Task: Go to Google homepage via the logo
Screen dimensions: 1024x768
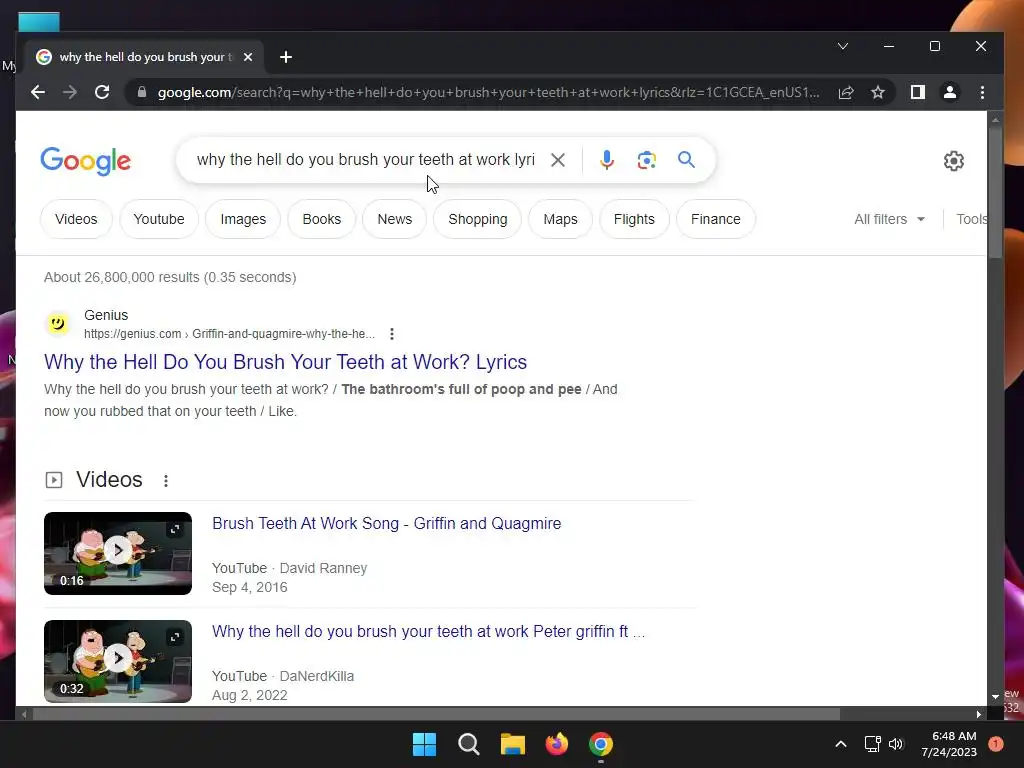Action: point(86,161)
